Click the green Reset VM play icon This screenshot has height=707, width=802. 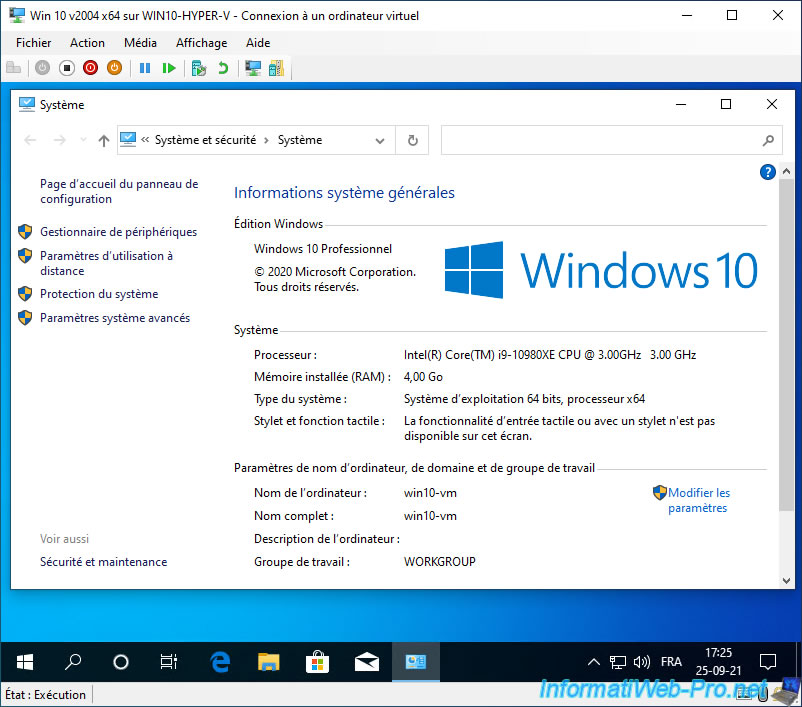[x=169, y=68]
